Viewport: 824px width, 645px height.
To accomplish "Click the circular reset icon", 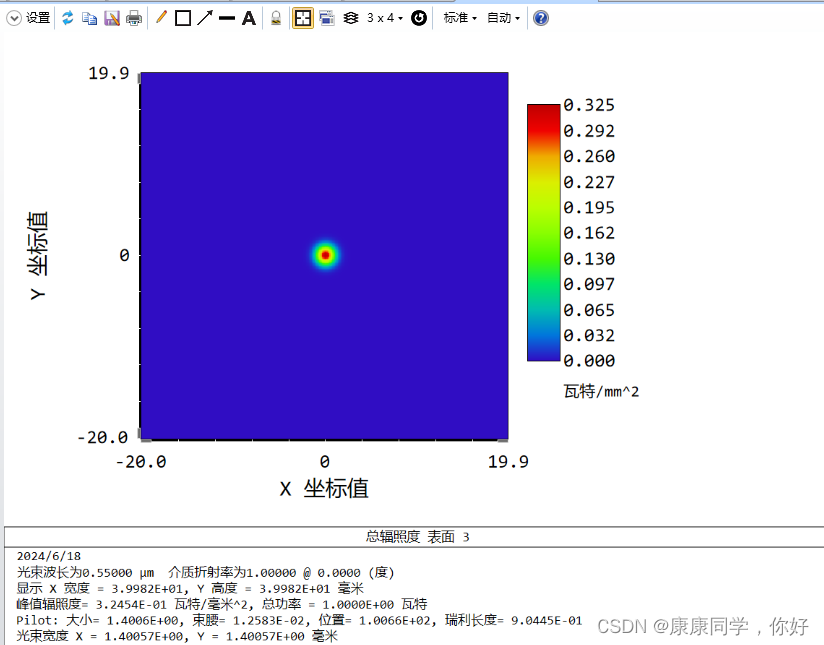I will point(419,18).
